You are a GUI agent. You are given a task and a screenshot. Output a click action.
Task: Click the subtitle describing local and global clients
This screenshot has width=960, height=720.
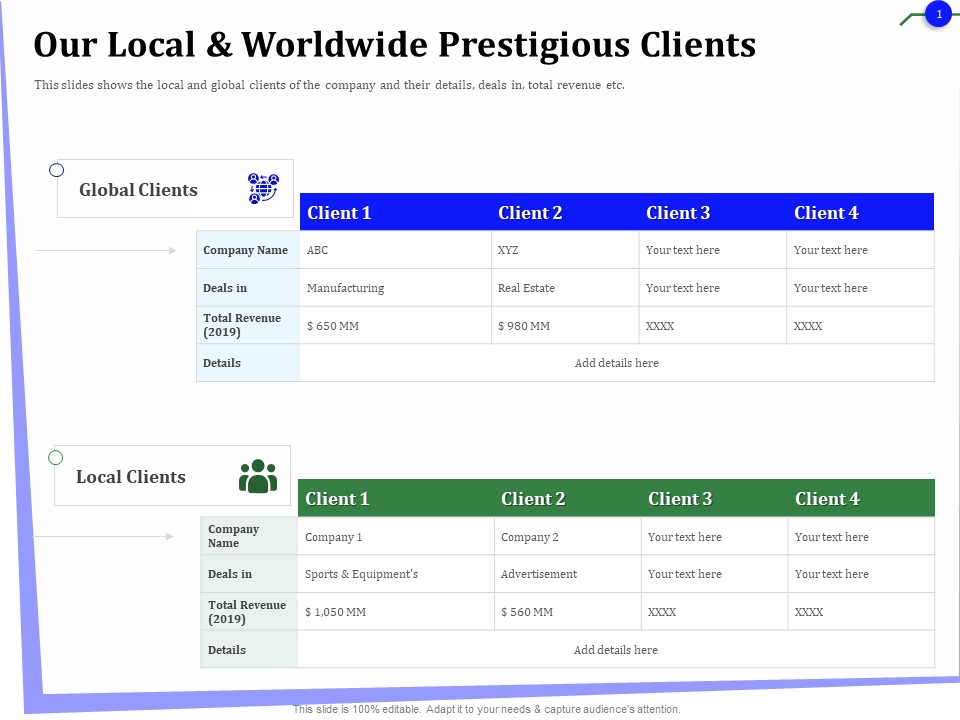[x=329, y=85]
